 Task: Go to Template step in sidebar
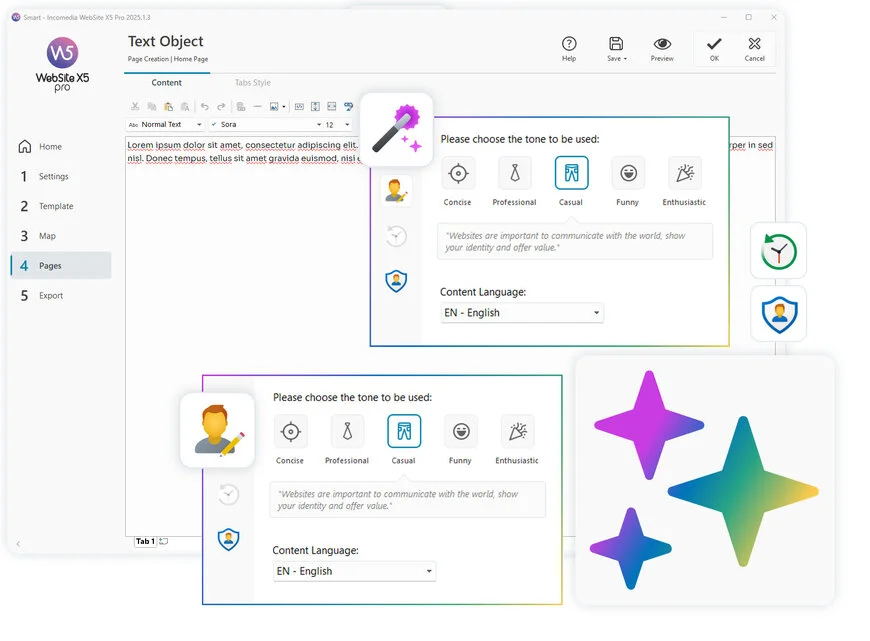[56, 206]
